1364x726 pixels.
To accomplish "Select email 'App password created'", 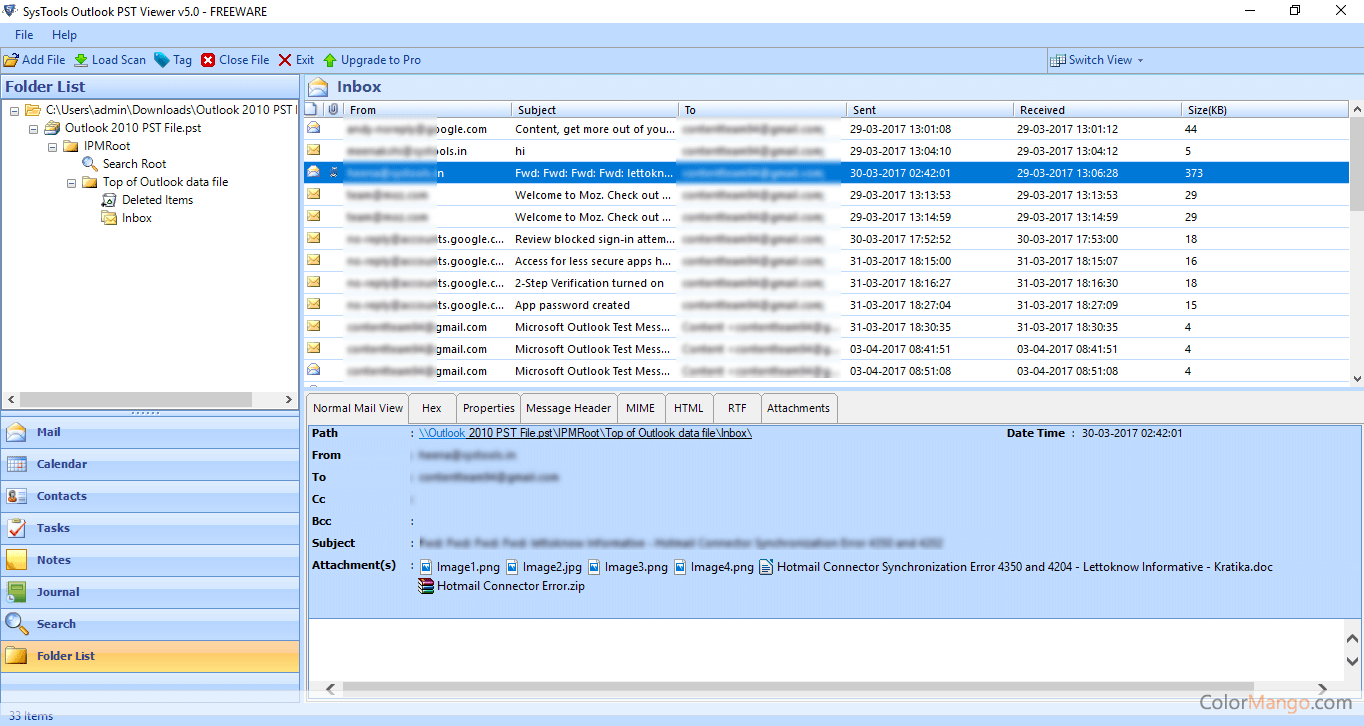I will tap(826, 305).
